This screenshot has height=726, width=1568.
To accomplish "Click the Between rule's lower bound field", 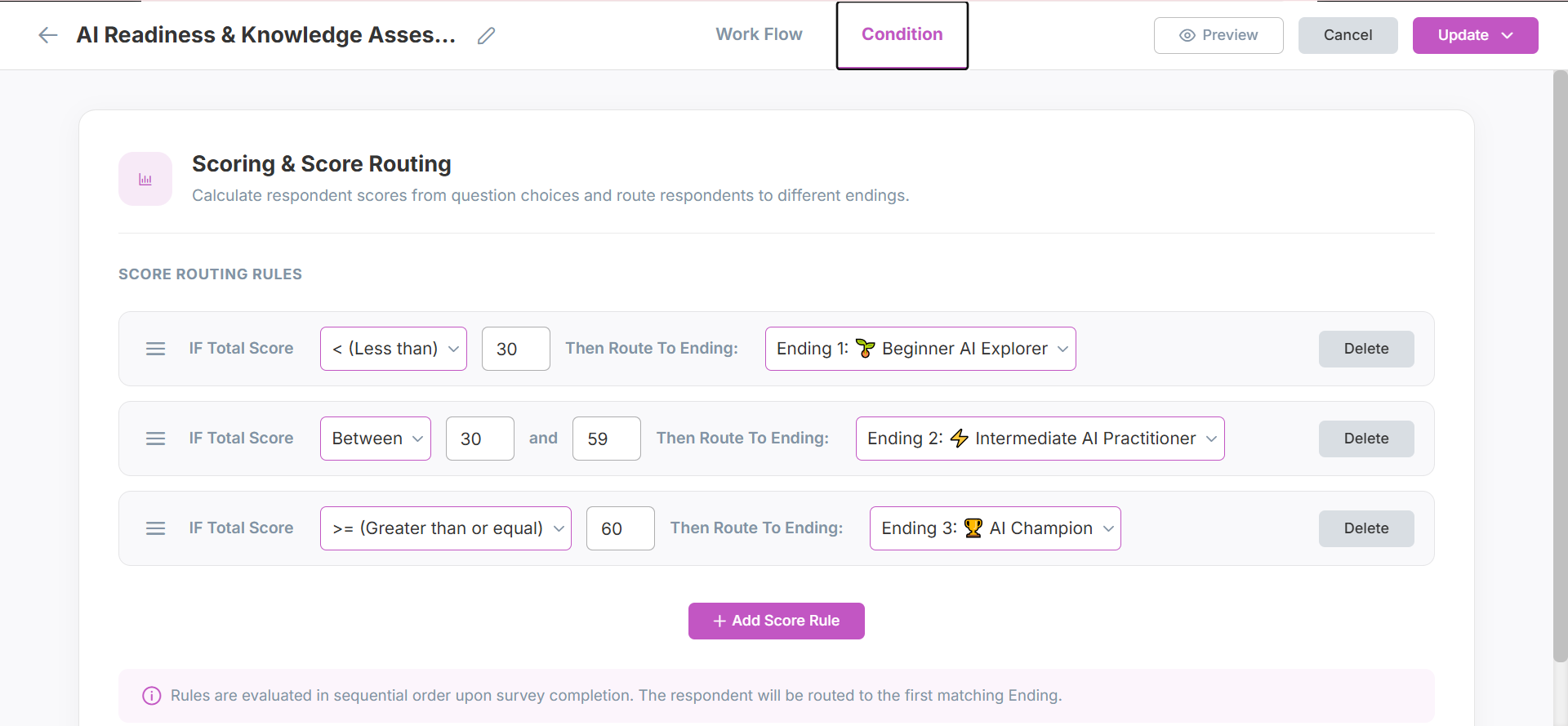I will 480,439.
